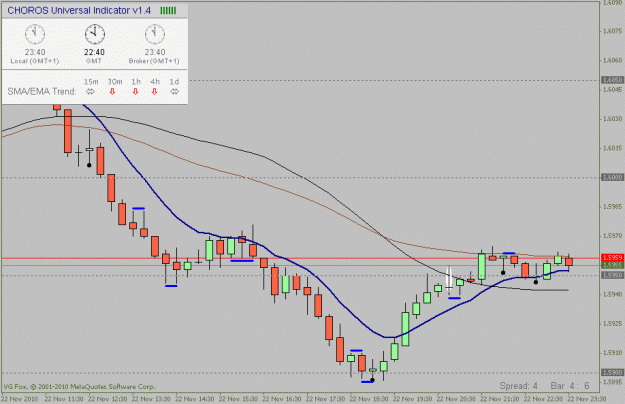Click the 22 Nov 19:30 time axis label
Viewport: 625px width, 404px height.
tap(413, 399)
